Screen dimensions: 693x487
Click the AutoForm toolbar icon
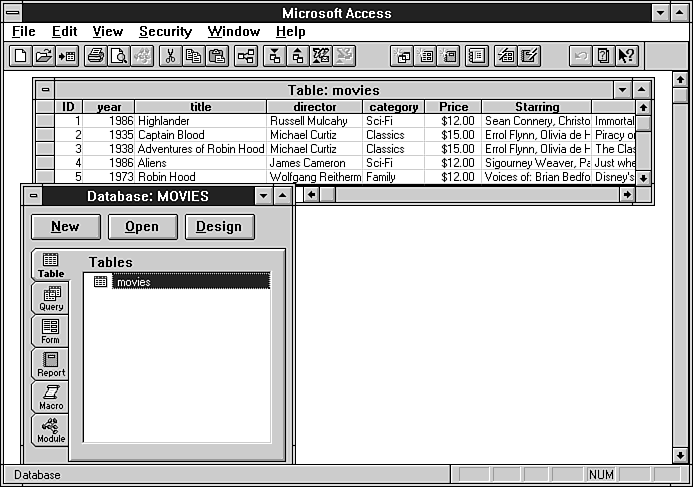pyautogui.click(x=506, y=56)
